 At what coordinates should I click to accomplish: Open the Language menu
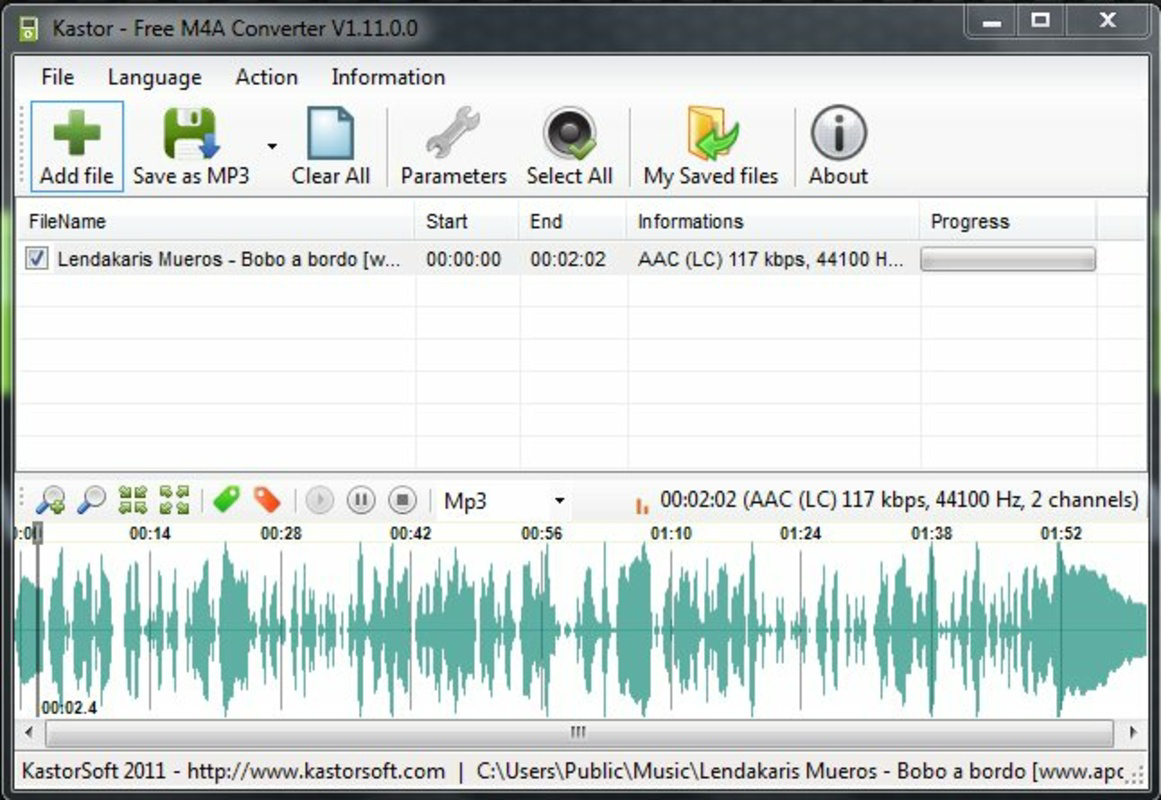tap(155, 77)
